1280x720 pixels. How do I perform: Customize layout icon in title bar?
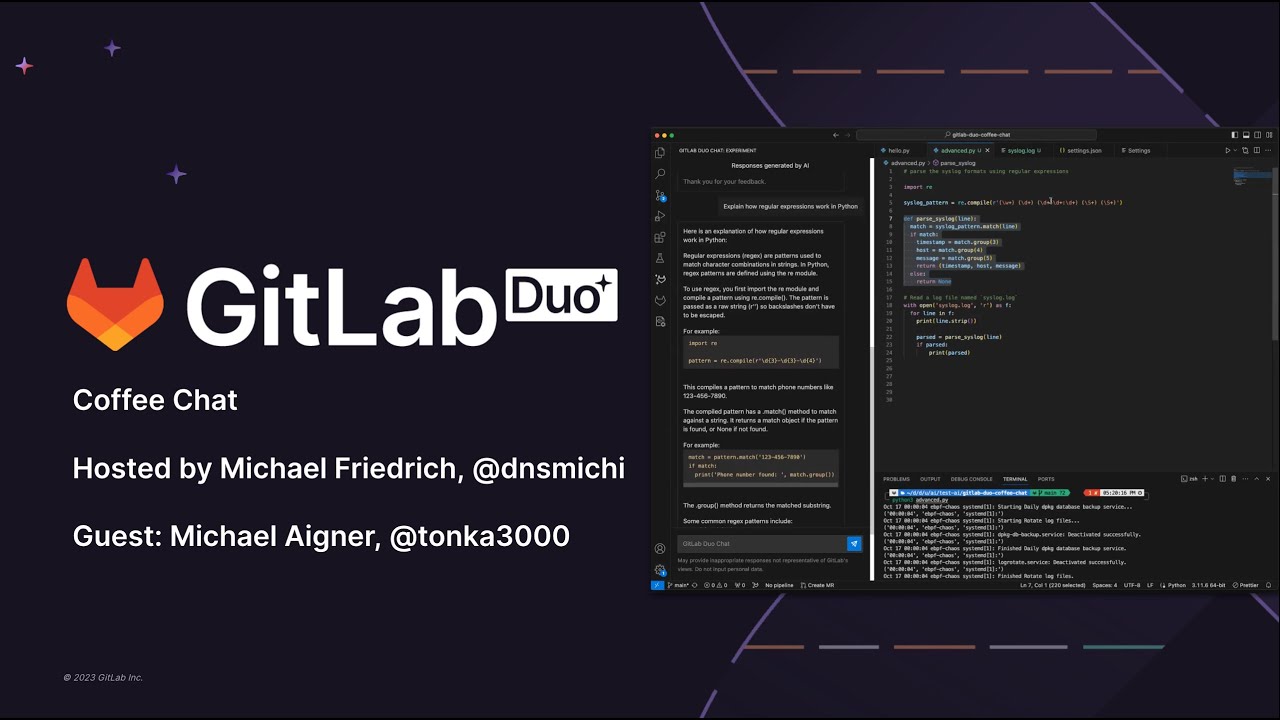click(1269, 135)
